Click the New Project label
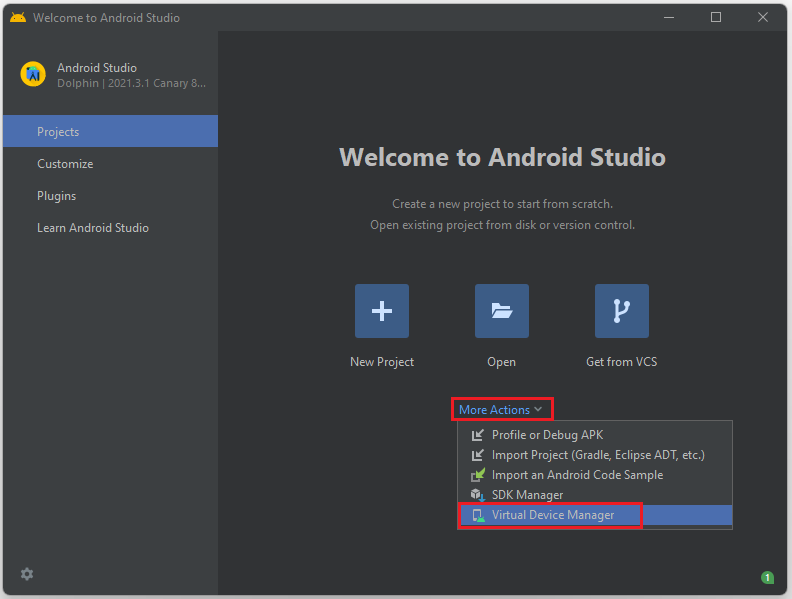792x599 pixels. [382, 362]
